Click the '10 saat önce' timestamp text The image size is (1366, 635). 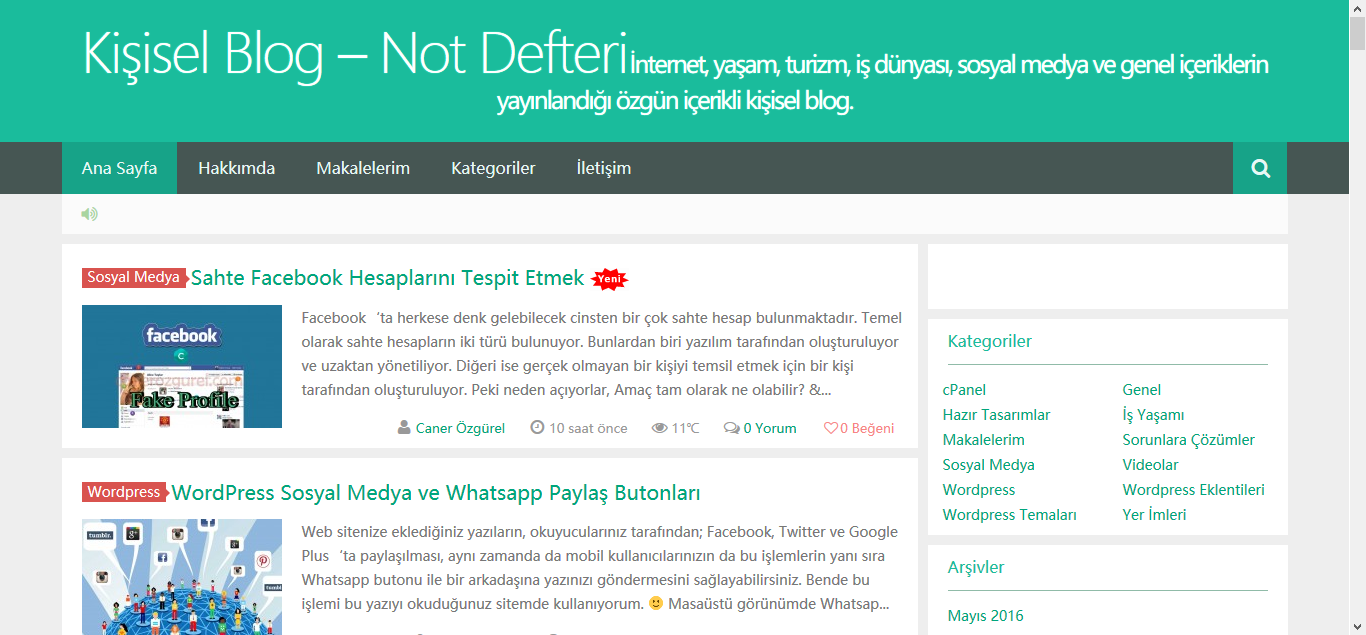[x=589, y=428]
